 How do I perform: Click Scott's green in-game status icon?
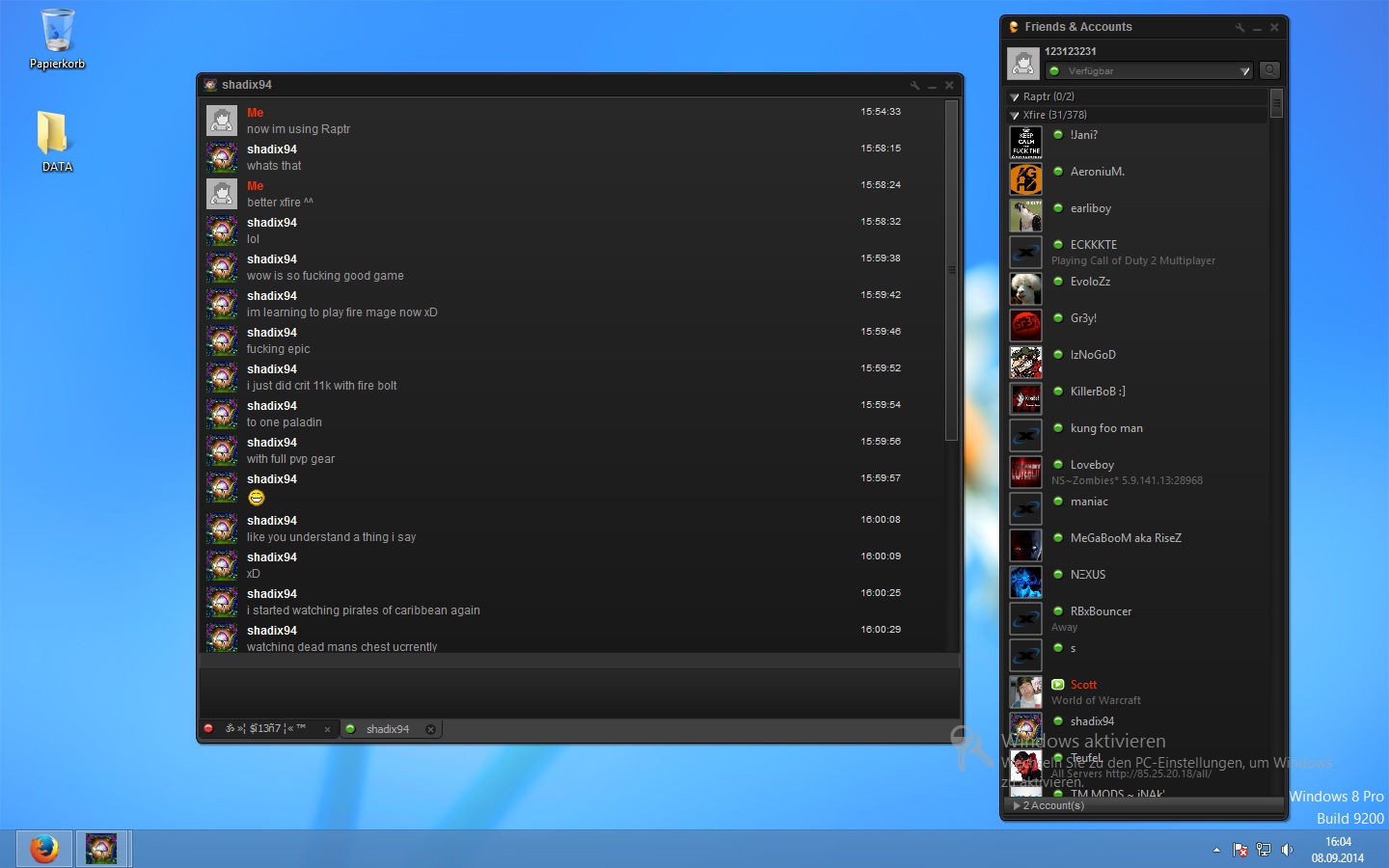pos(1058,685)
